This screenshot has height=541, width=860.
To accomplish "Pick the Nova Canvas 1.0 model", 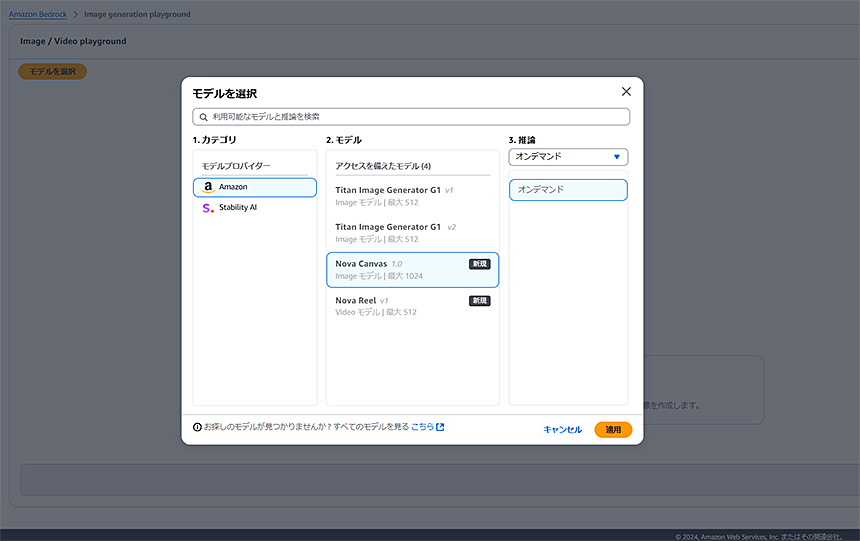I will pos(412,269).
